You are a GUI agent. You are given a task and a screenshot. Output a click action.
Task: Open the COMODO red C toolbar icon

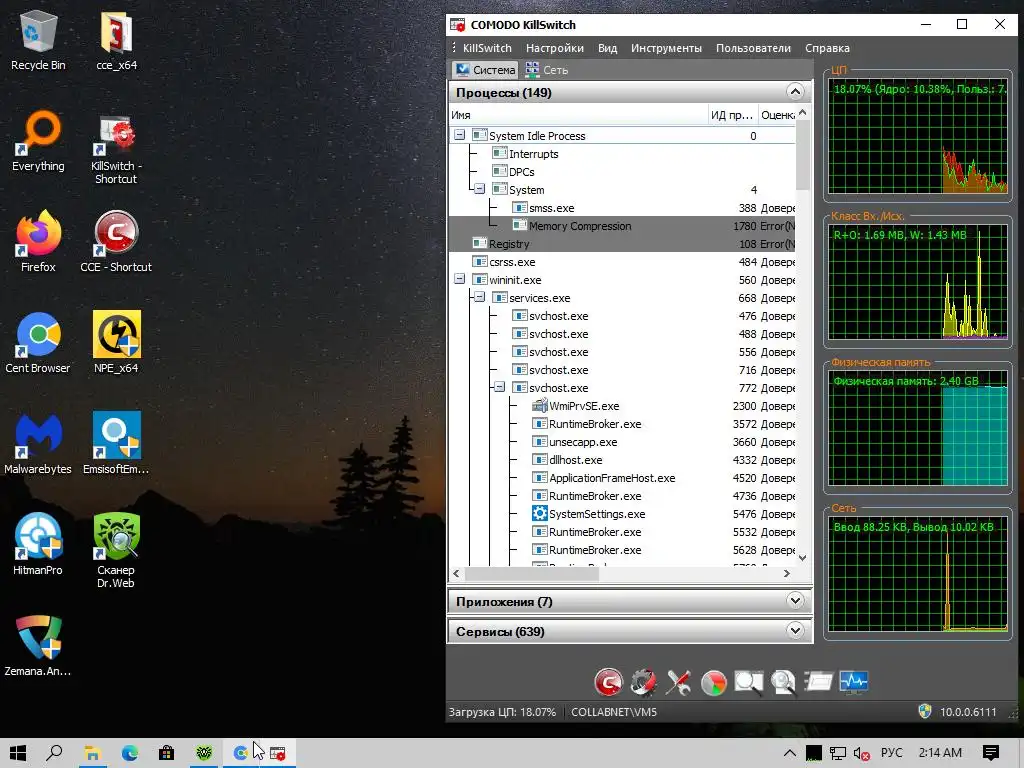609,682
